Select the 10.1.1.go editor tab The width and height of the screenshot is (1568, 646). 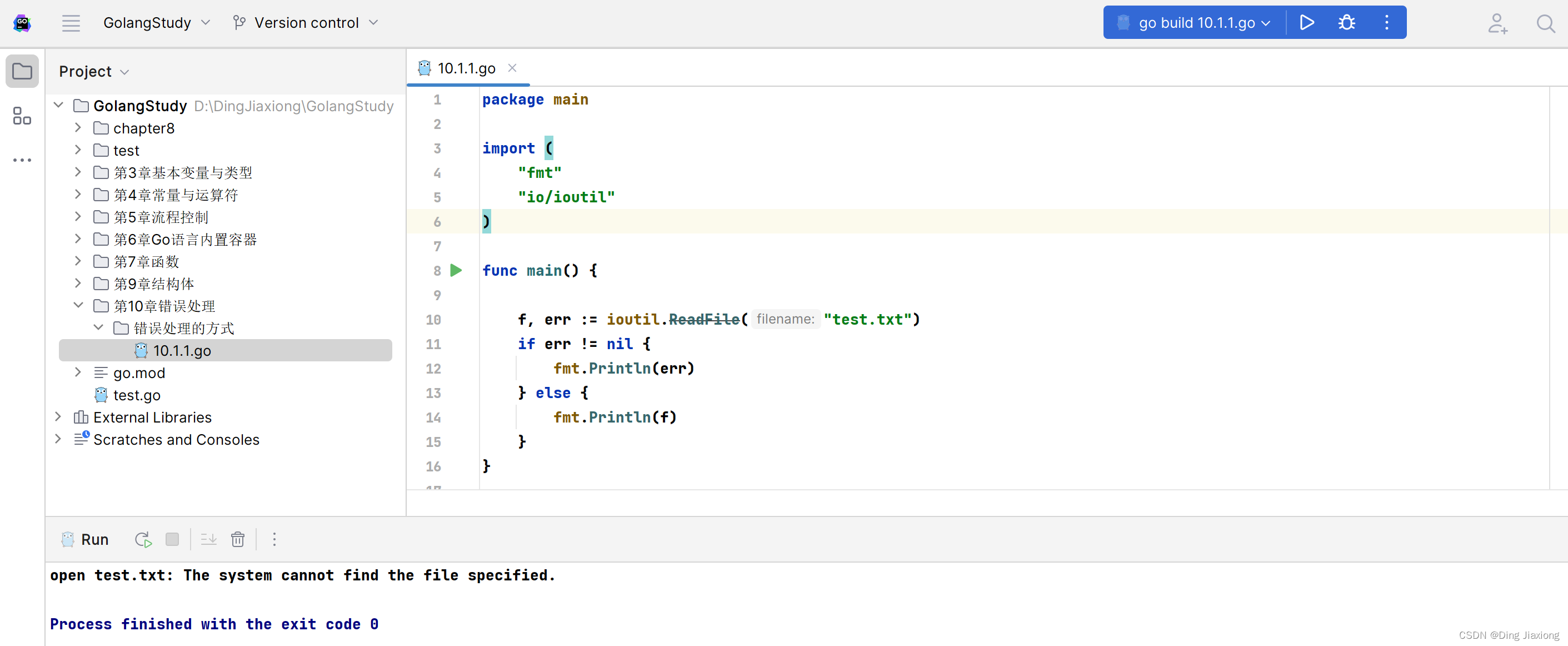click(x=466, y=68)
